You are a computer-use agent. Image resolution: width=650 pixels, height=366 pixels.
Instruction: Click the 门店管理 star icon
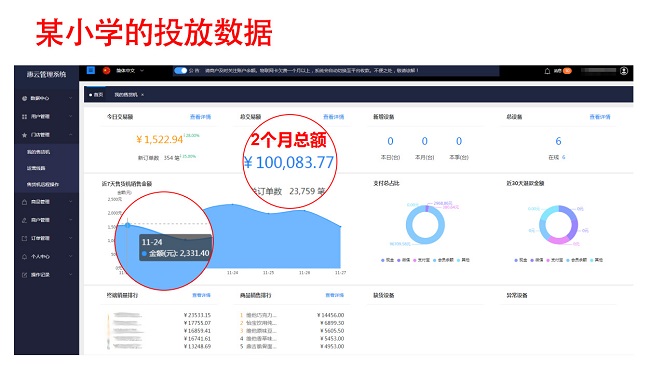pyautogui.click(x=24, y=135)
